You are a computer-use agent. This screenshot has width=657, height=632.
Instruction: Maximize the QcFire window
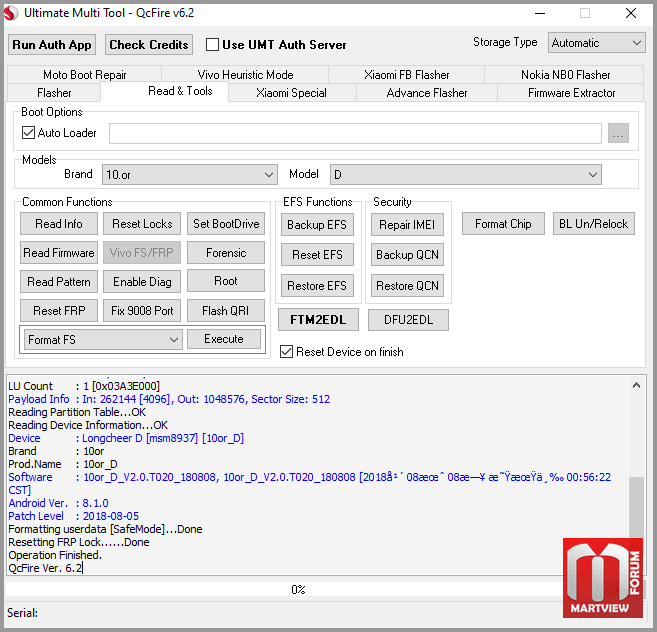tap(585, 13)
